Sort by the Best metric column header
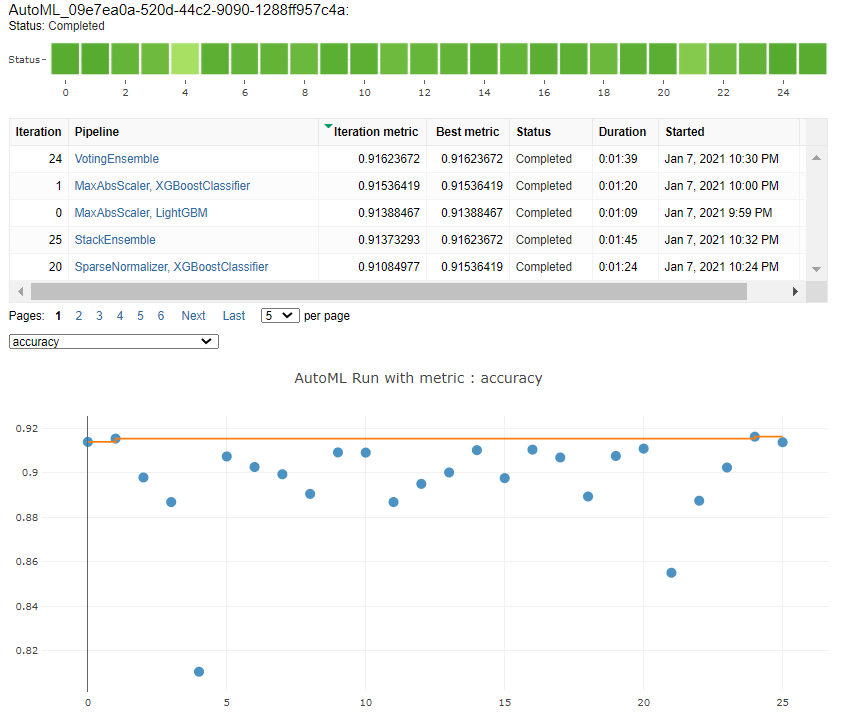 click(467, 132)
